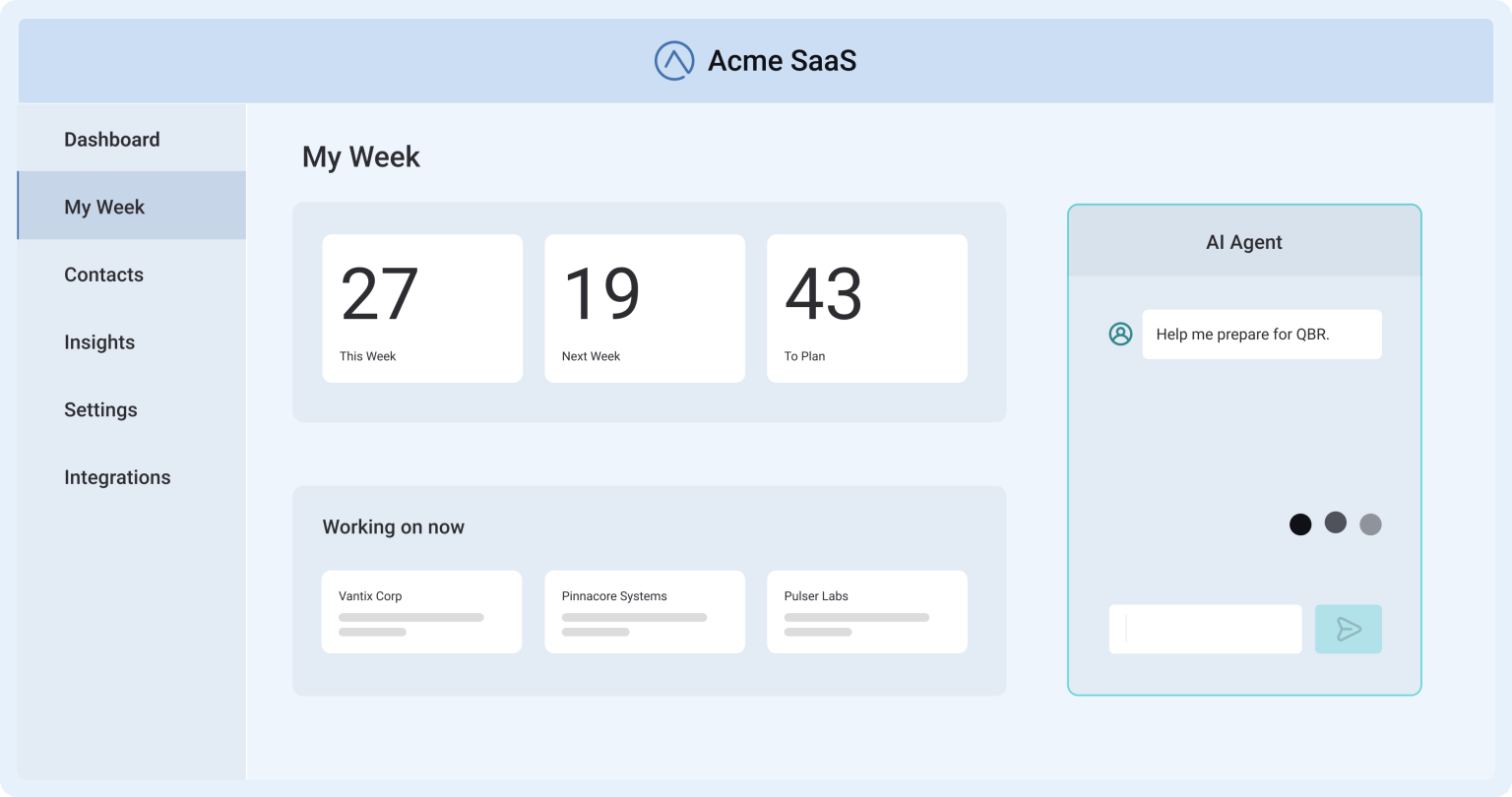The image size is (1512, 797).
Task: Open the Pulser Labs card
Action: pos(867,612)
